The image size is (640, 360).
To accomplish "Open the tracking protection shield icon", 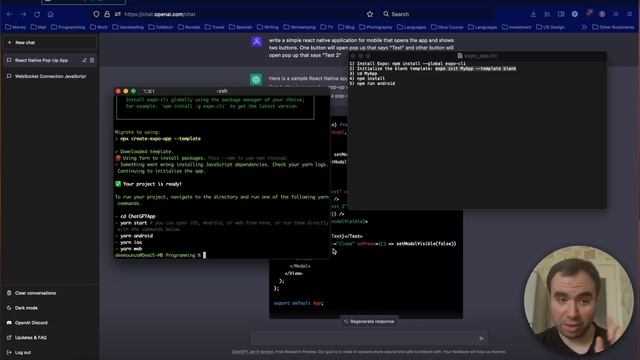I will click(96, 14).
